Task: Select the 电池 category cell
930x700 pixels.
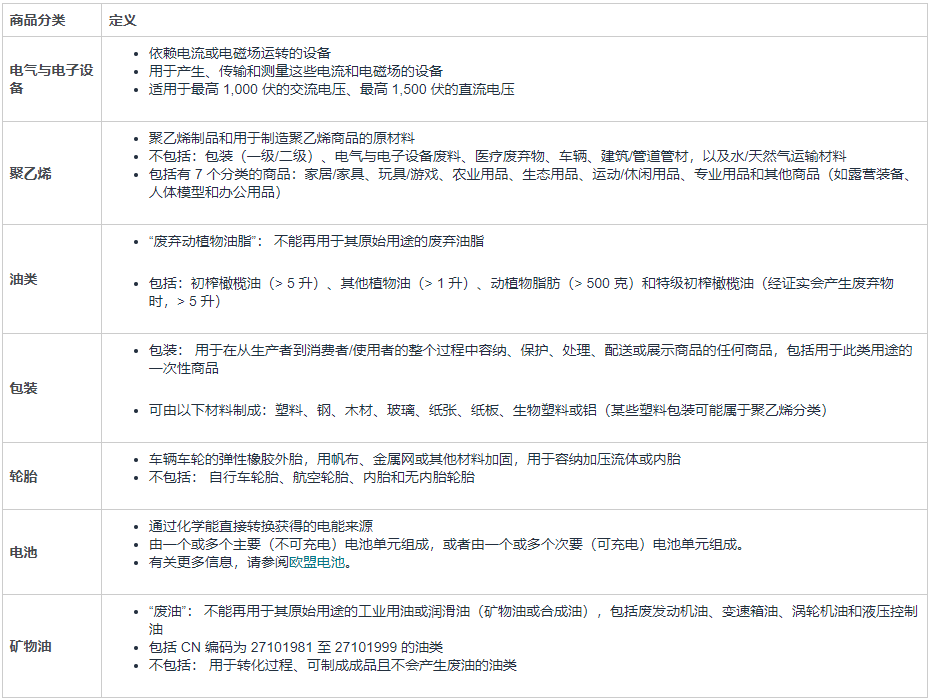Action: pos(24,552)
